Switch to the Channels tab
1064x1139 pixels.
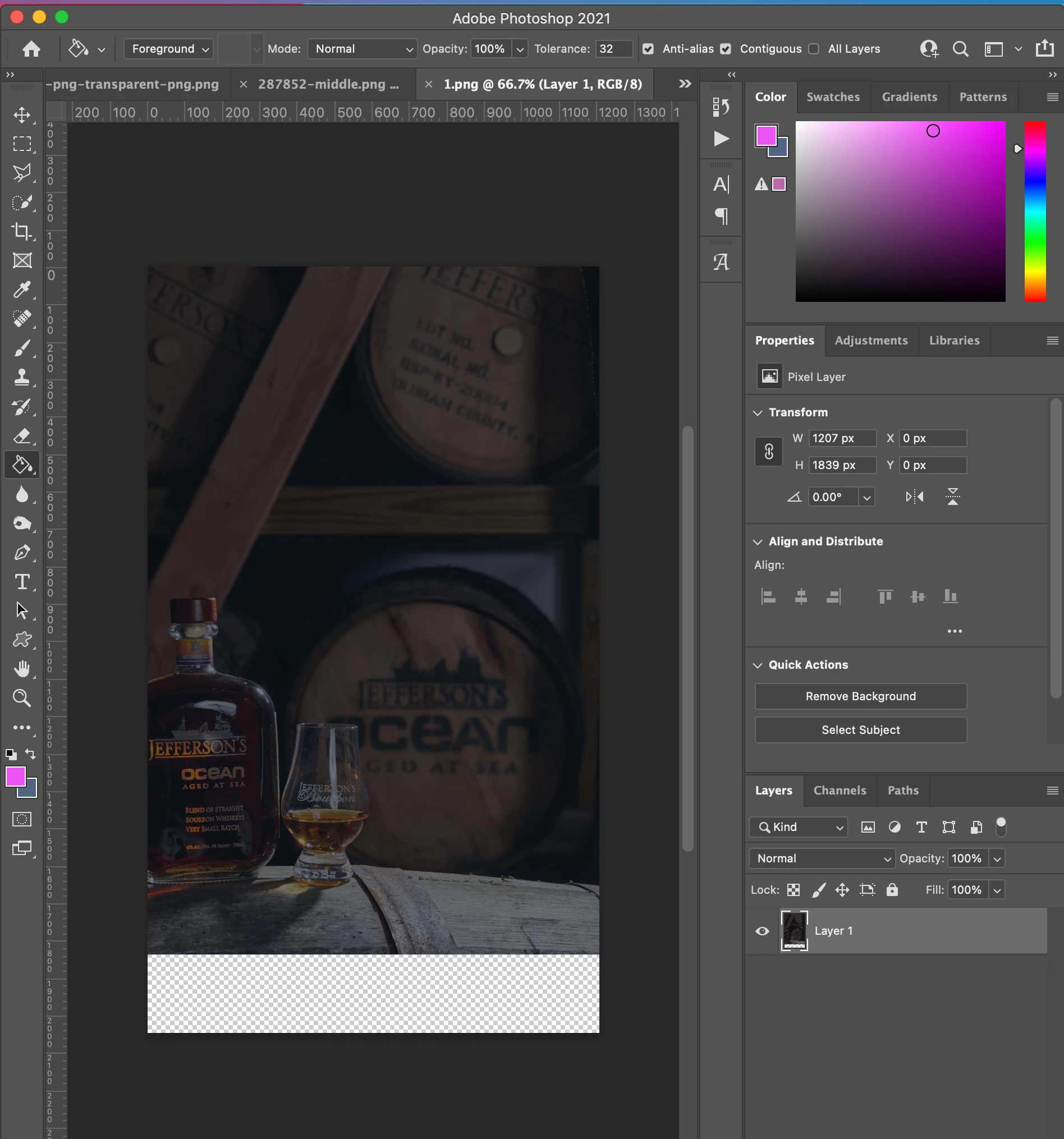(x=840, y=791)
